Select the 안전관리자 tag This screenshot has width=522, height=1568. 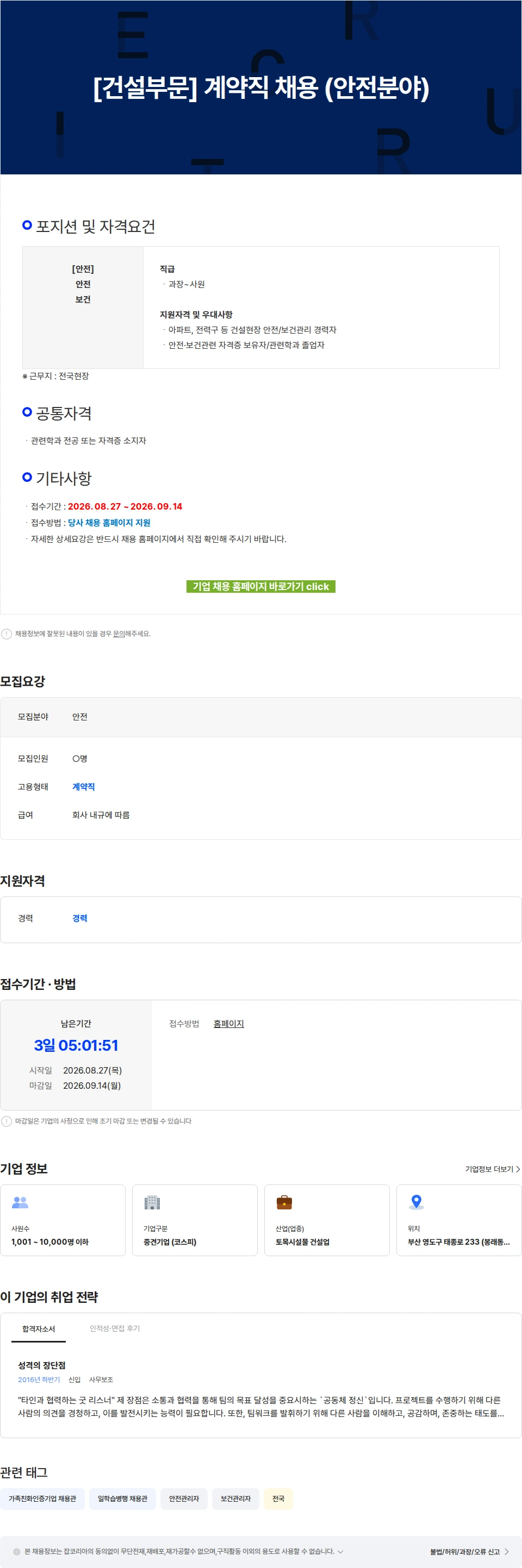(x=184, y=1498)
